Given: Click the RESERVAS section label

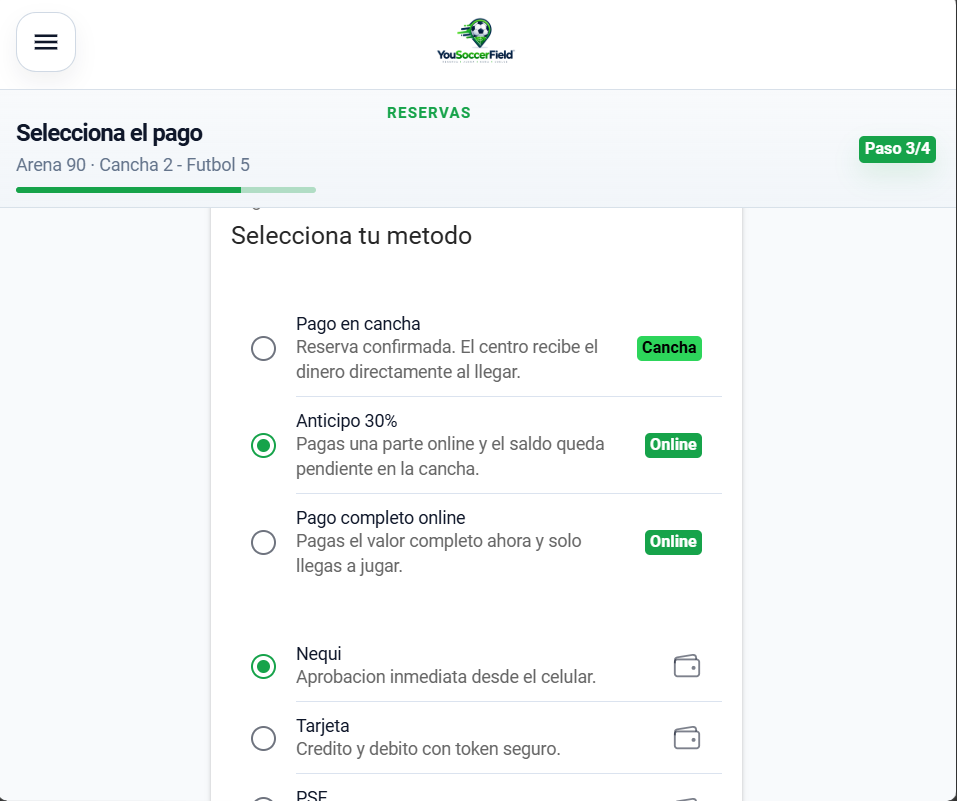Looking at the screenshot, I should click(x=429, y=113).
